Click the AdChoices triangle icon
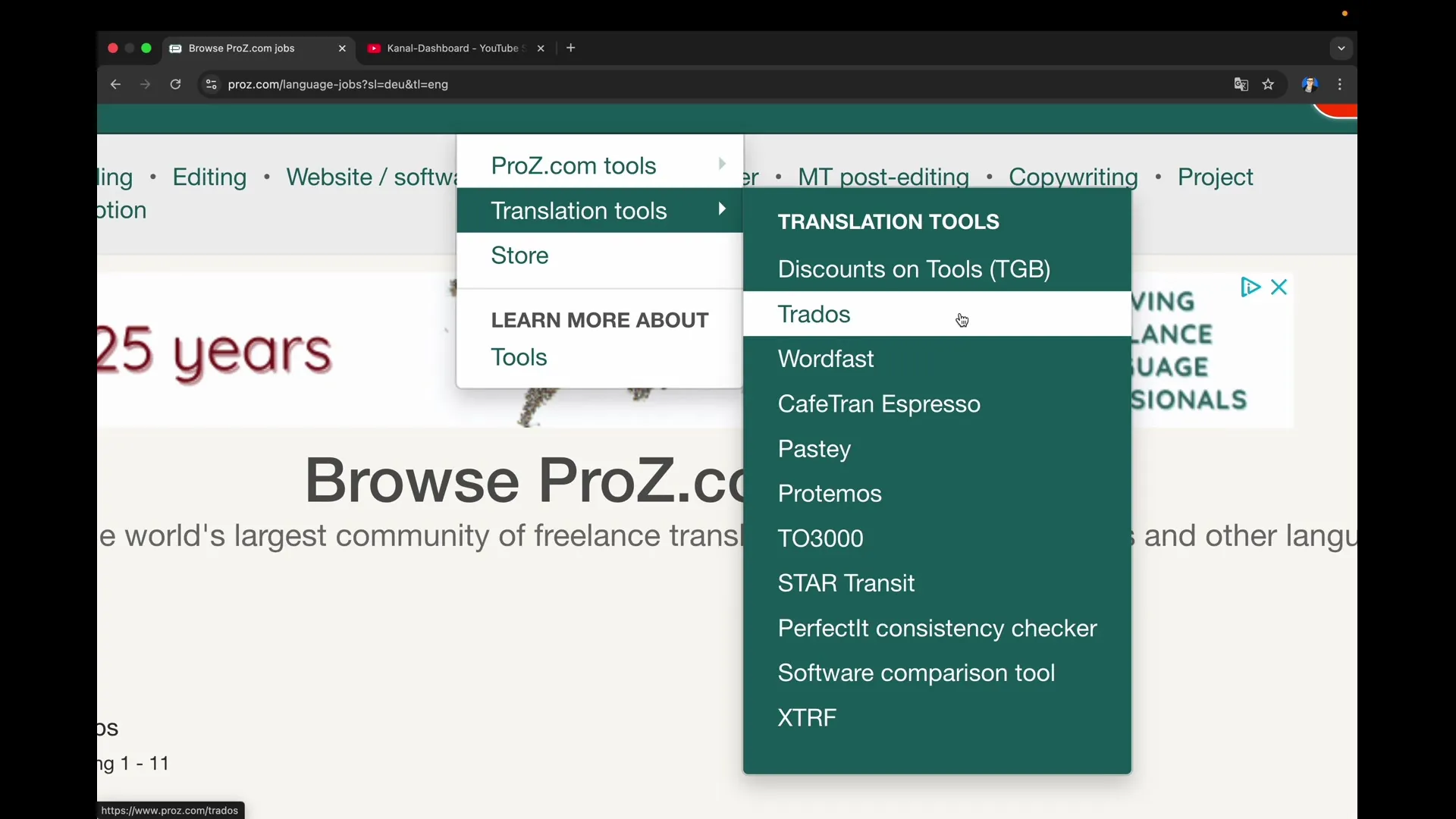This screenshot has height=819, width=1456. [x=1250, y=287]
